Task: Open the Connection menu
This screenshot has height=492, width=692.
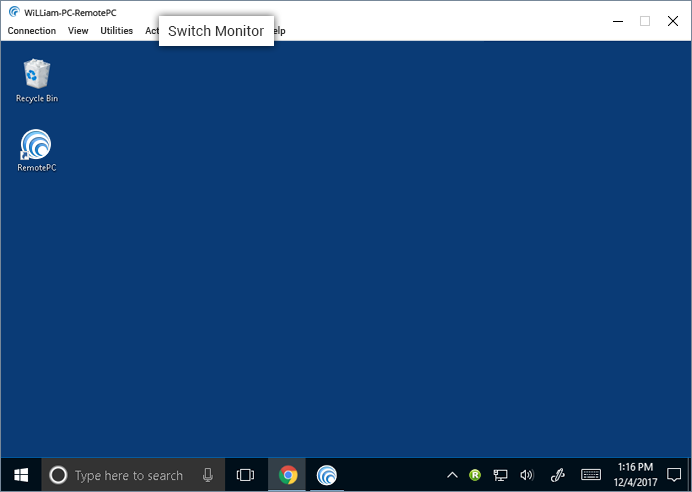Action: [32, 31]
